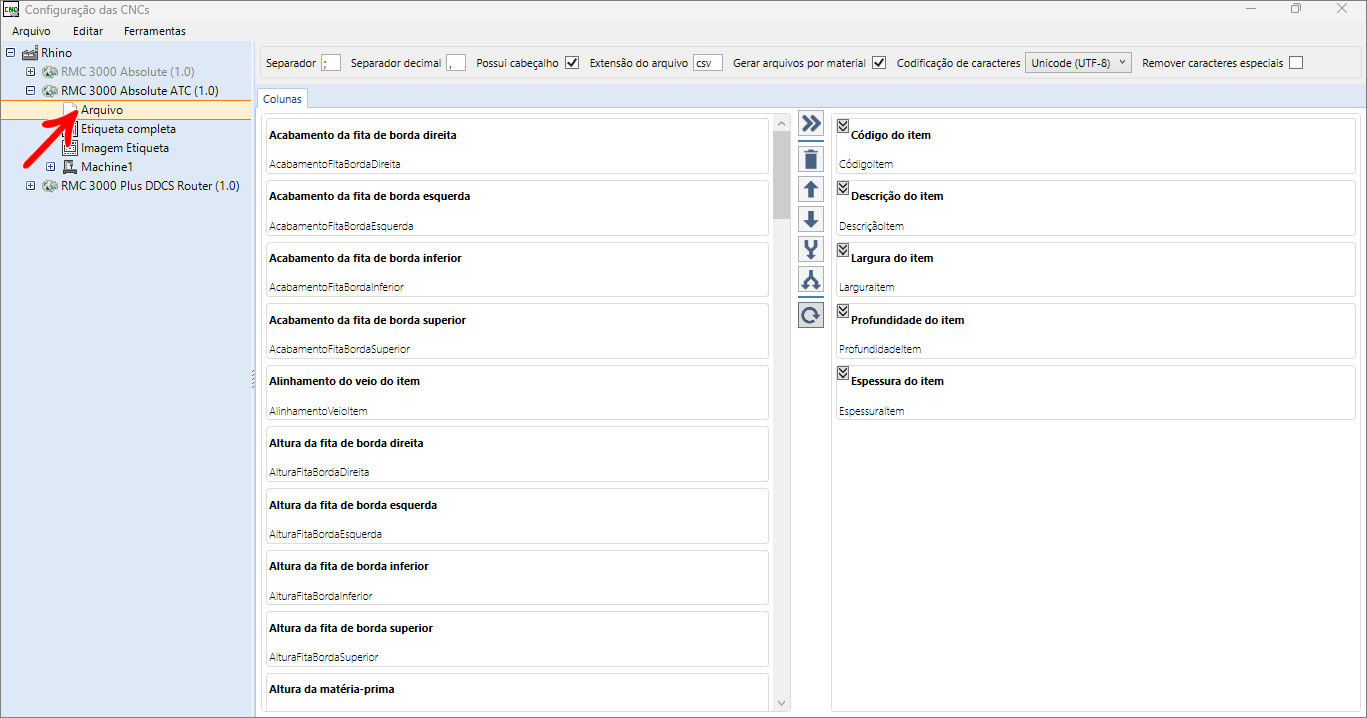Select Altura da fita de borda direita

click(x=516, y=456)
